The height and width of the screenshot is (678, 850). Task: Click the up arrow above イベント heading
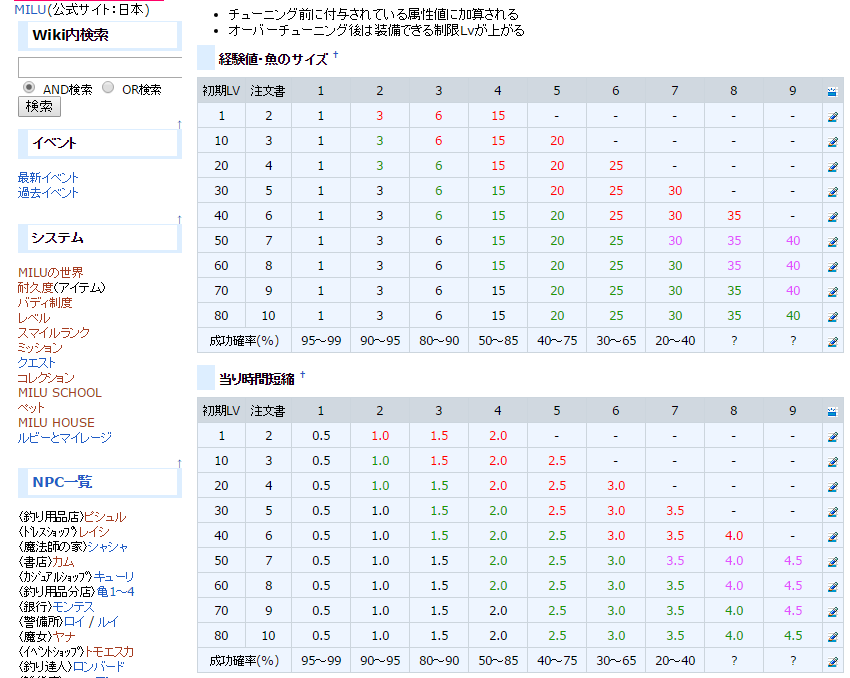tap(179, 124)
